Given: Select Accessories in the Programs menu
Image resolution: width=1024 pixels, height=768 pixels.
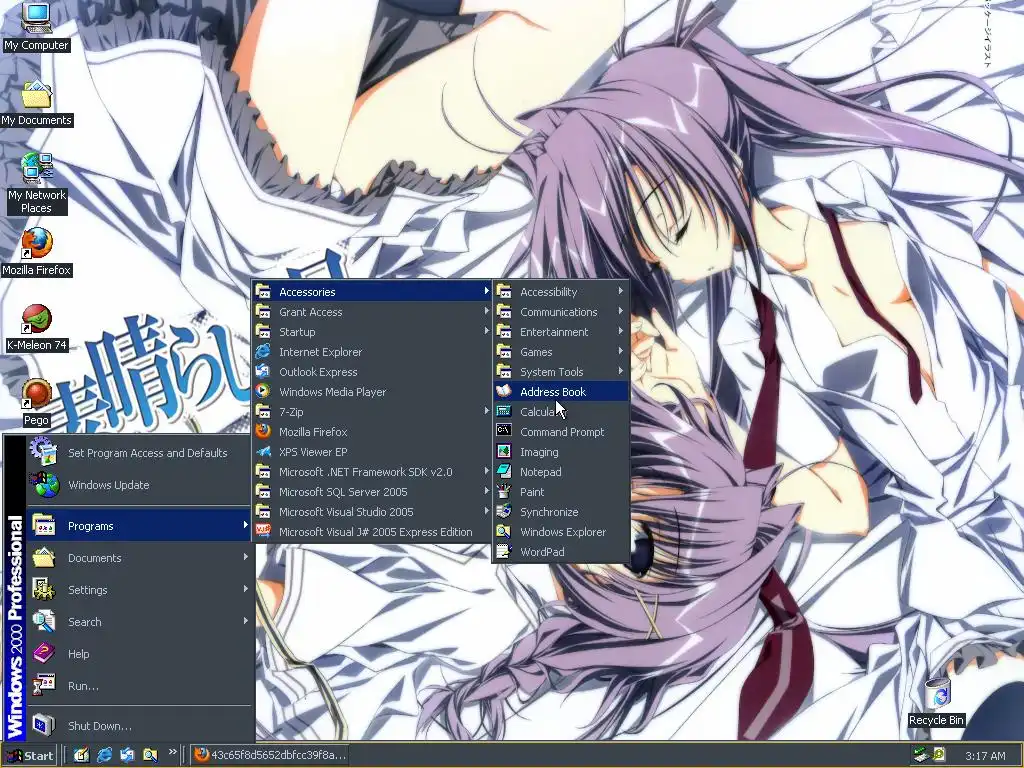Looking at the screenshot, I should 372,291.
